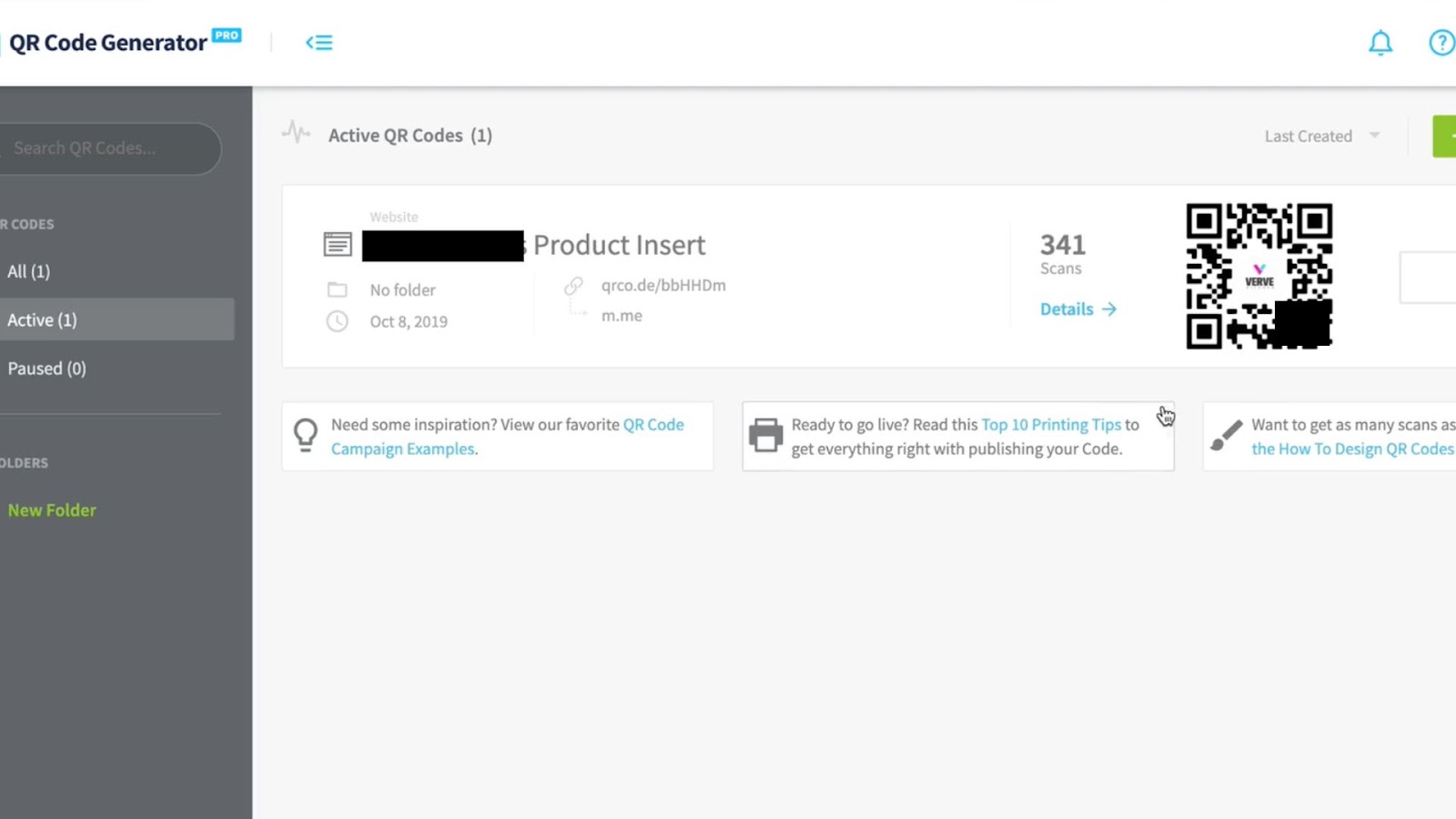Click the QR Code Generator PRO logo

tap(125, 42)
